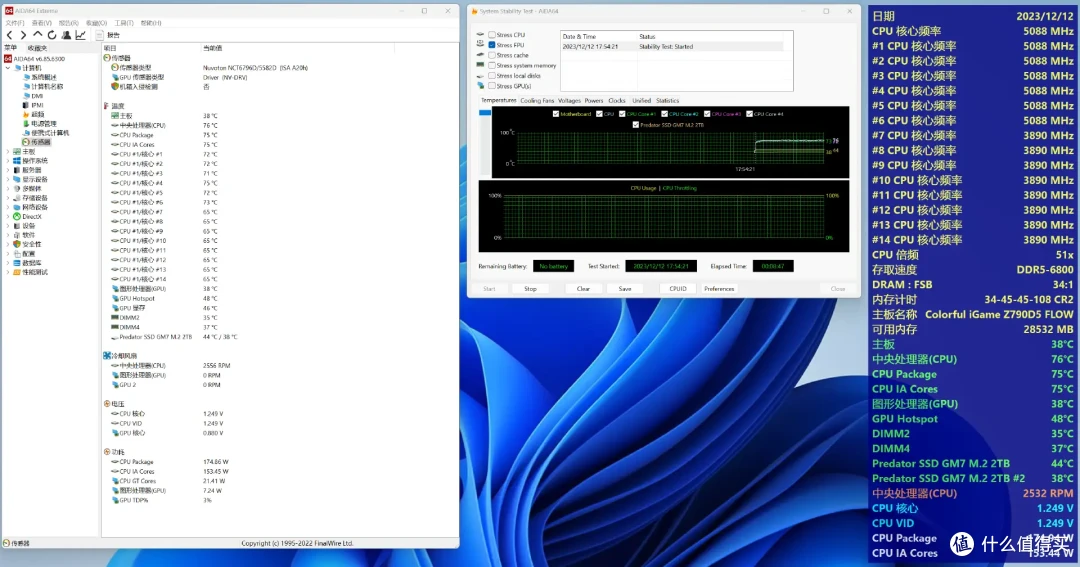Image resolution: width=1080 pixels, height=567 pixels.
Task: Switch to the Clocks tab
Action: 617,101
